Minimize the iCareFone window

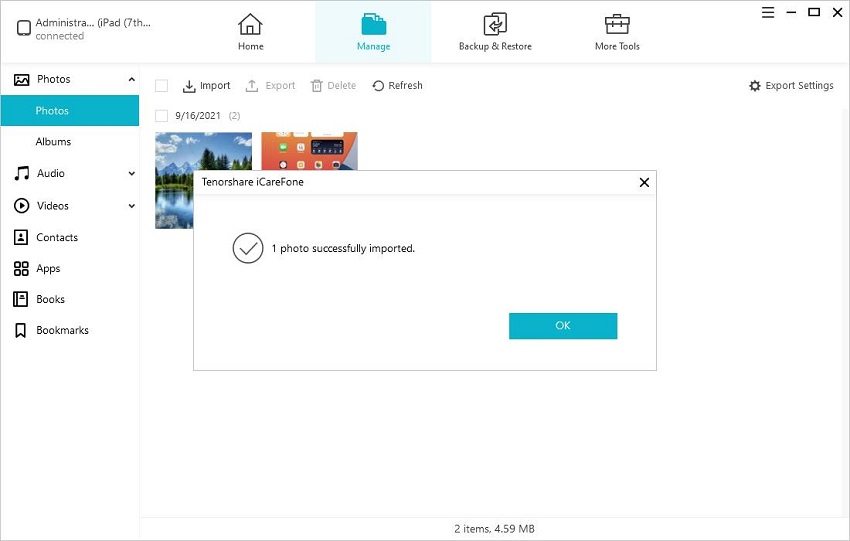(791, 12)
